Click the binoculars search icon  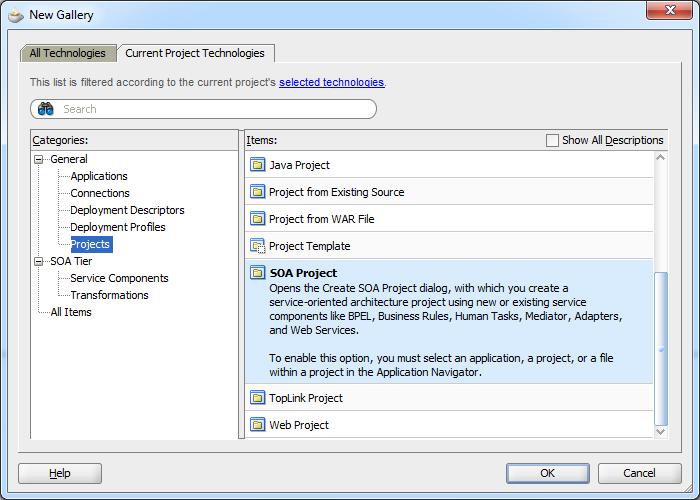pyautogui.click(x=46, y=109)
